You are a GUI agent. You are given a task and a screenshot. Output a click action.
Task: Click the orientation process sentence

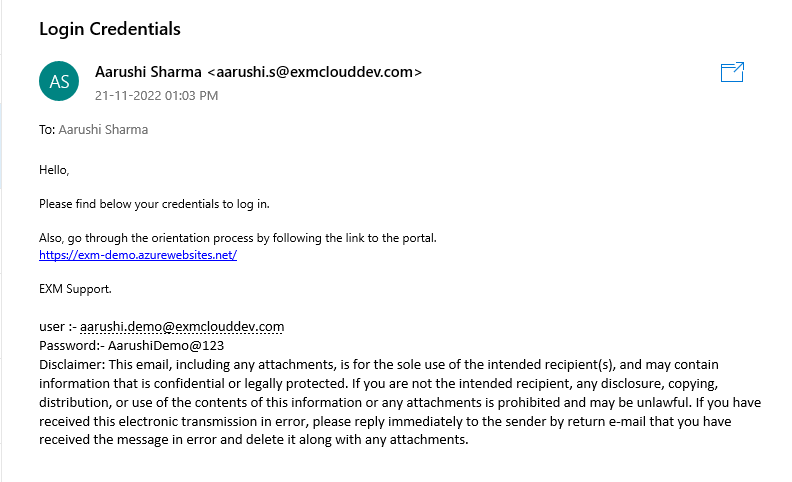(238, 238)
